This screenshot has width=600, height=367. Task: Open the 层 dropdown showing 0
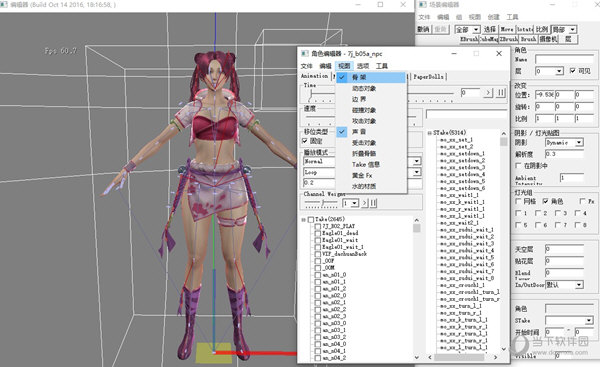coord(559,71)
